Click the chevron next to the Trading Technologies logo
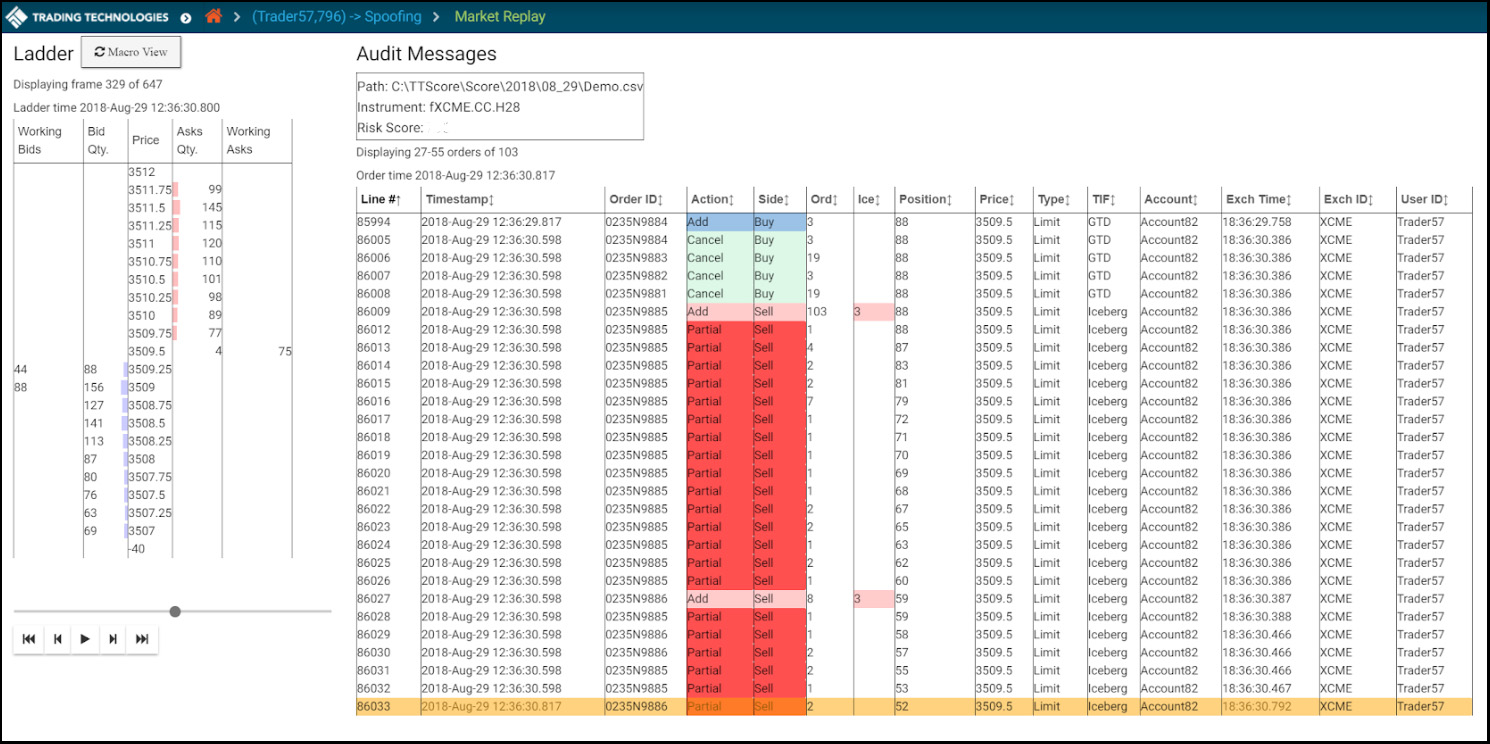 point(186,15)
